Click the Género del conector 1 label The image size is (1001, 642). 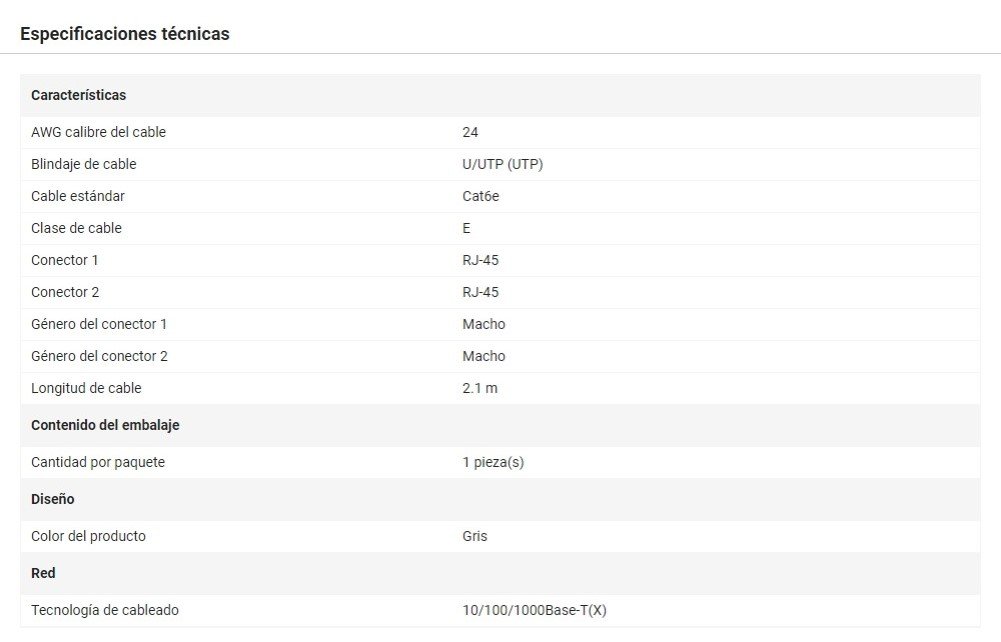pyautogui.click(x=99, y=324)
